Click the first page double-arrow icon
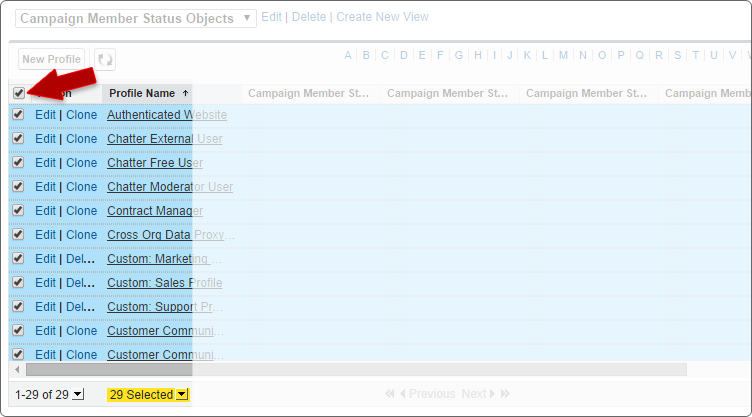This screenshot has width=752, height=417. point(390,394)
